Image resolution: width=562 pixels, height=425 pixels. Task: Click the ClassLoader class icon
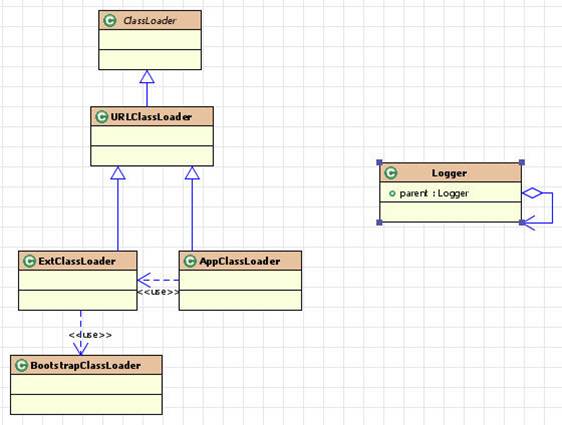tap(110, 20)
